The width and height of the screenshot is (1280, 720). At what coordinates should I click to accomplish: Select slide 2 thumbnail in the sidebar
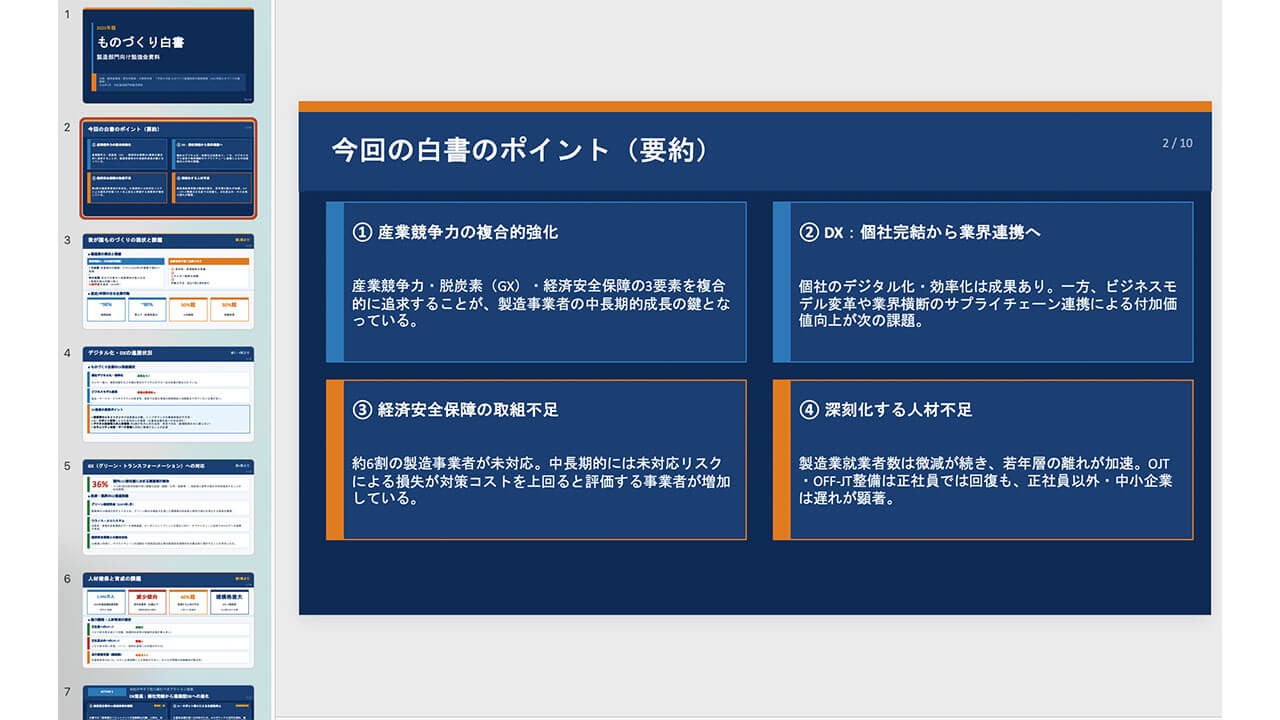click(169, 170)
